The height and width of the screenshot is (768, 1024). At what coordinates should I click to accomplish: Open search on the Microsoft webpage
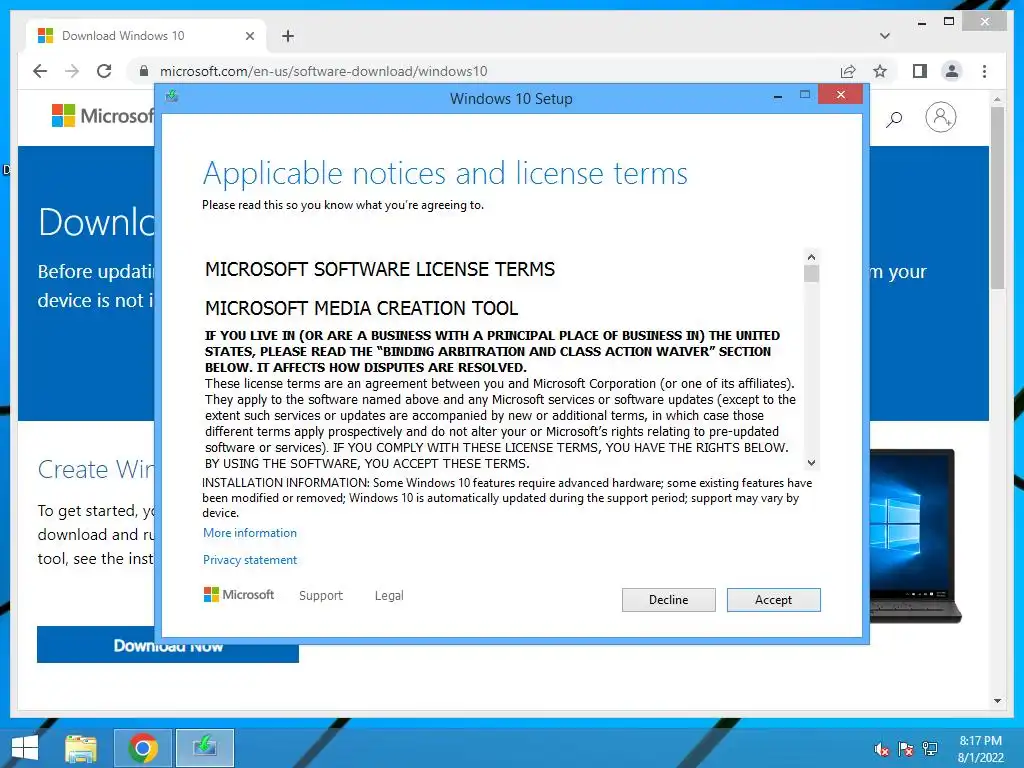[894, 119]
